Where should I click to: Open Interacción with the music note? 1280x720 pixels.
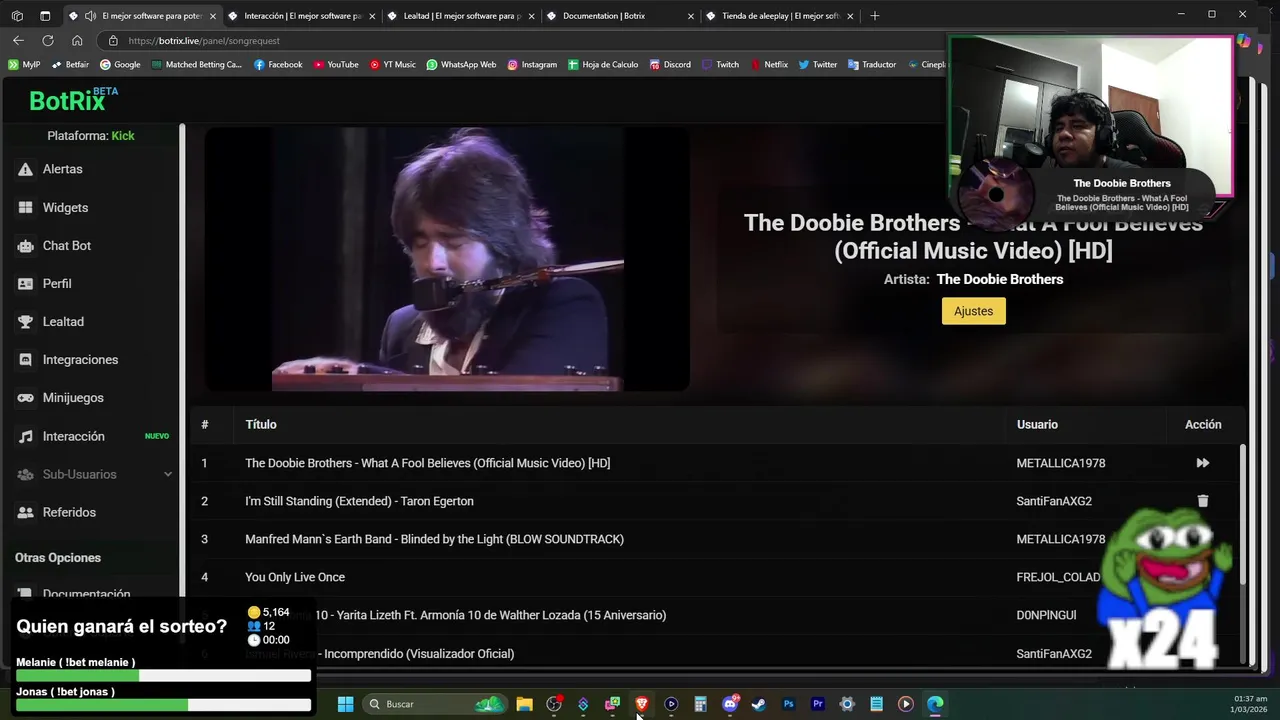click(73, 436)
